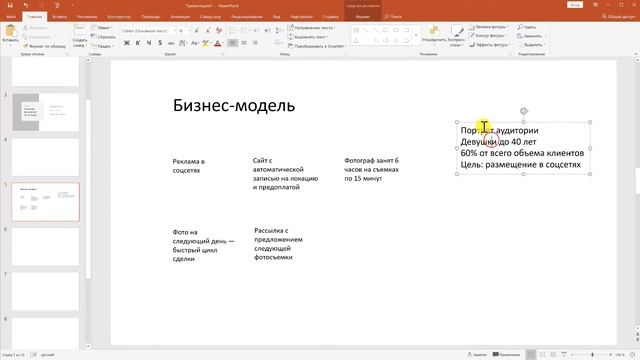Image resolution: width=640 pixels, height=360 pixels.
Task: Click Share (Общий доступ) button
Action: coord(618,17)
